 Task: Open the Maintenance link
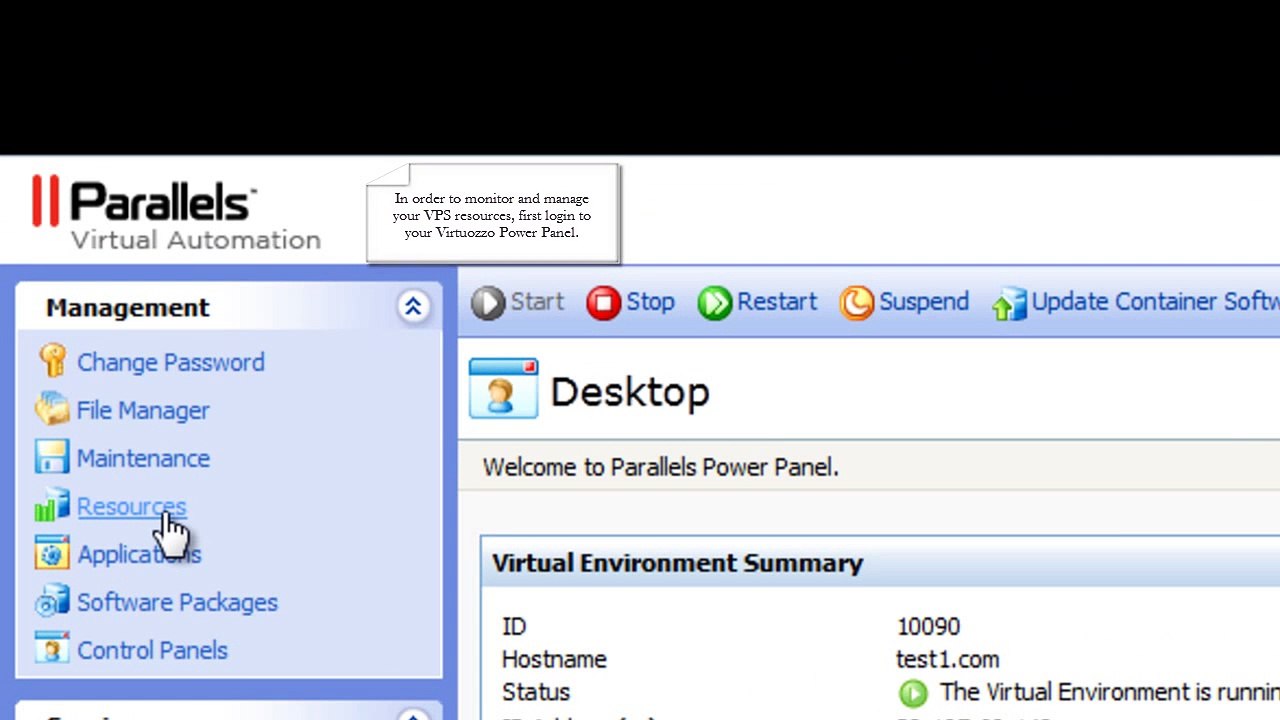coord(143,458)
